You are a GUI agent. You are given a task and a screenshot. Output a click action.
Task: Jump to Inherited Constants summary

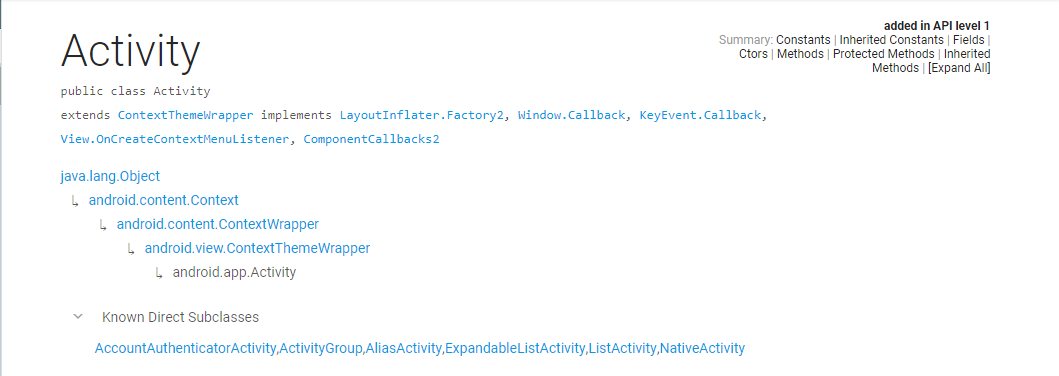tap(892, 39)
